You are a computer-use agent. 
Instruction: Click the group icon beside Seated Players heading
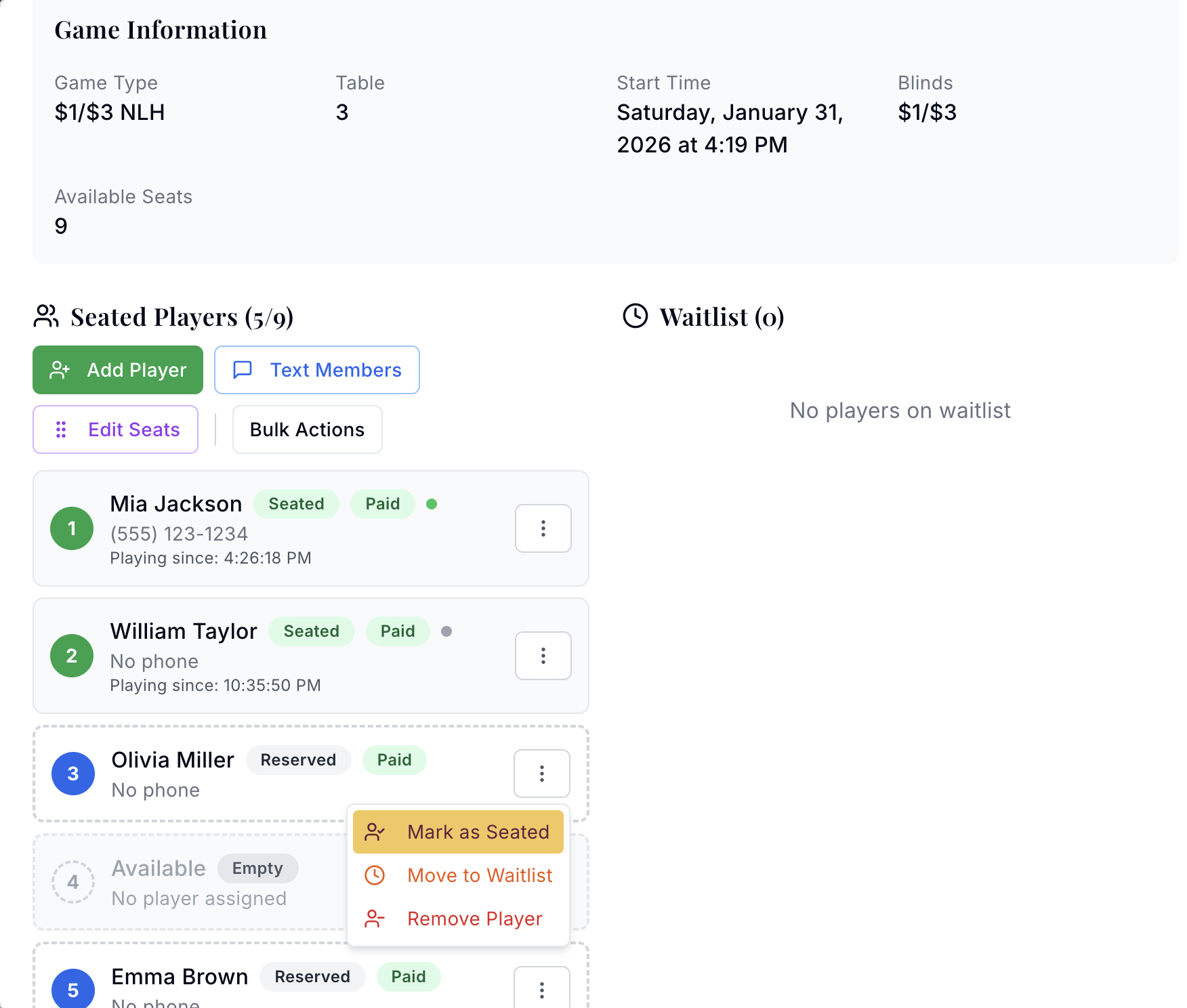(45, 316)
